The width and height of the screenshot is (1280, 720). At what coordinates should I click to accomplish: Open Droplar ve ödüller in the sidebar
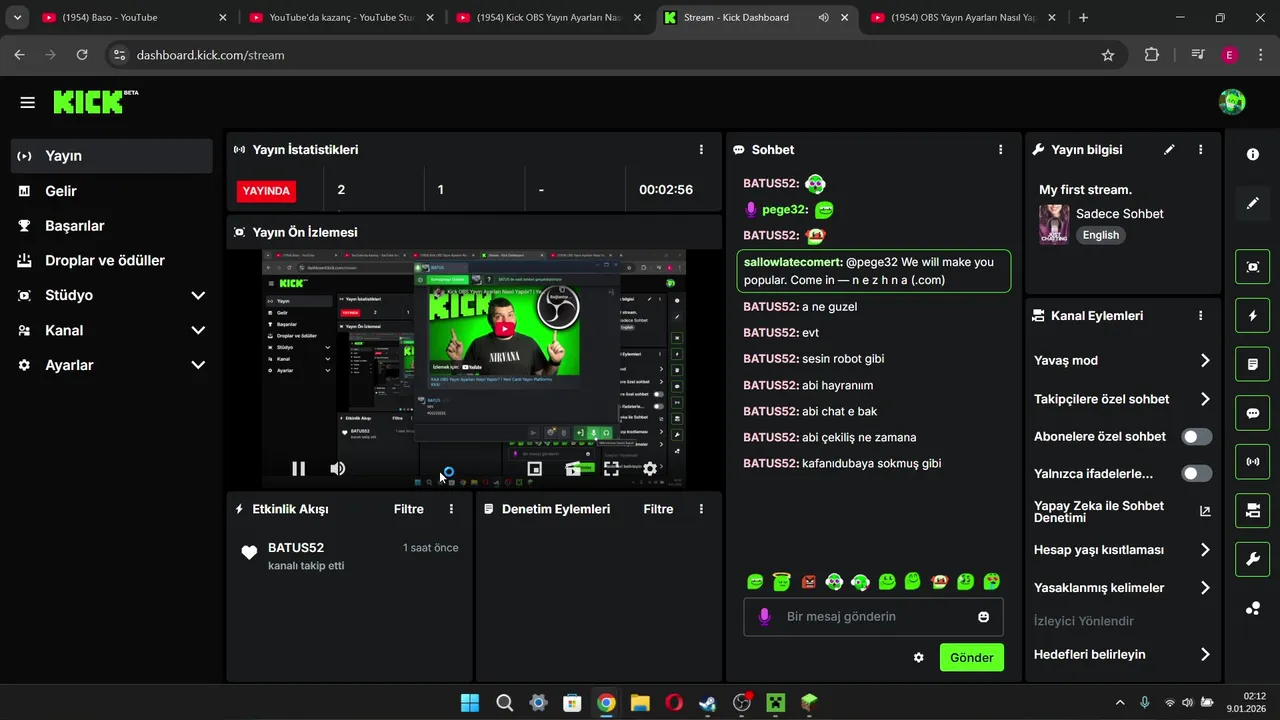tap(112, 260)
